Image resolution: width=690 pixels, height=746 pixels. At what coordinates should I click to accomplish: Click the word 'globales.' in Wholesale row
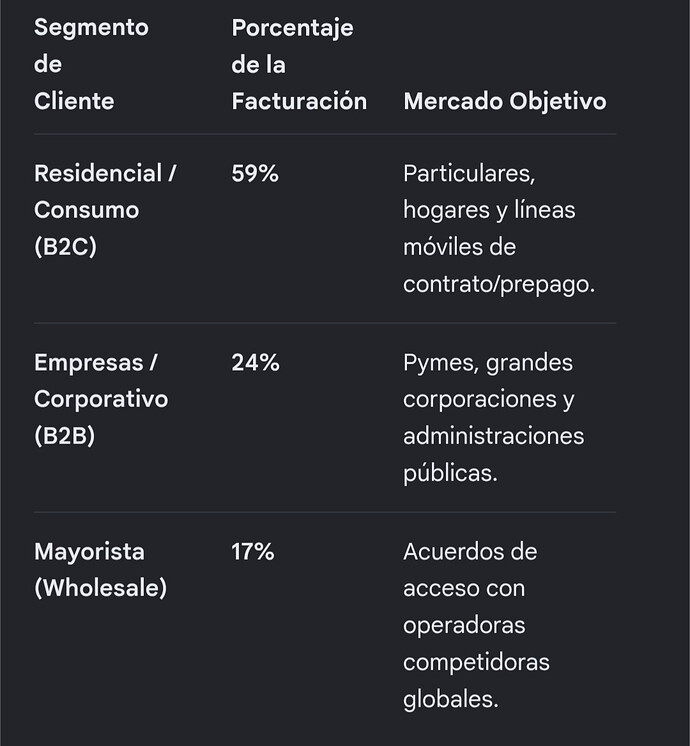451,699
